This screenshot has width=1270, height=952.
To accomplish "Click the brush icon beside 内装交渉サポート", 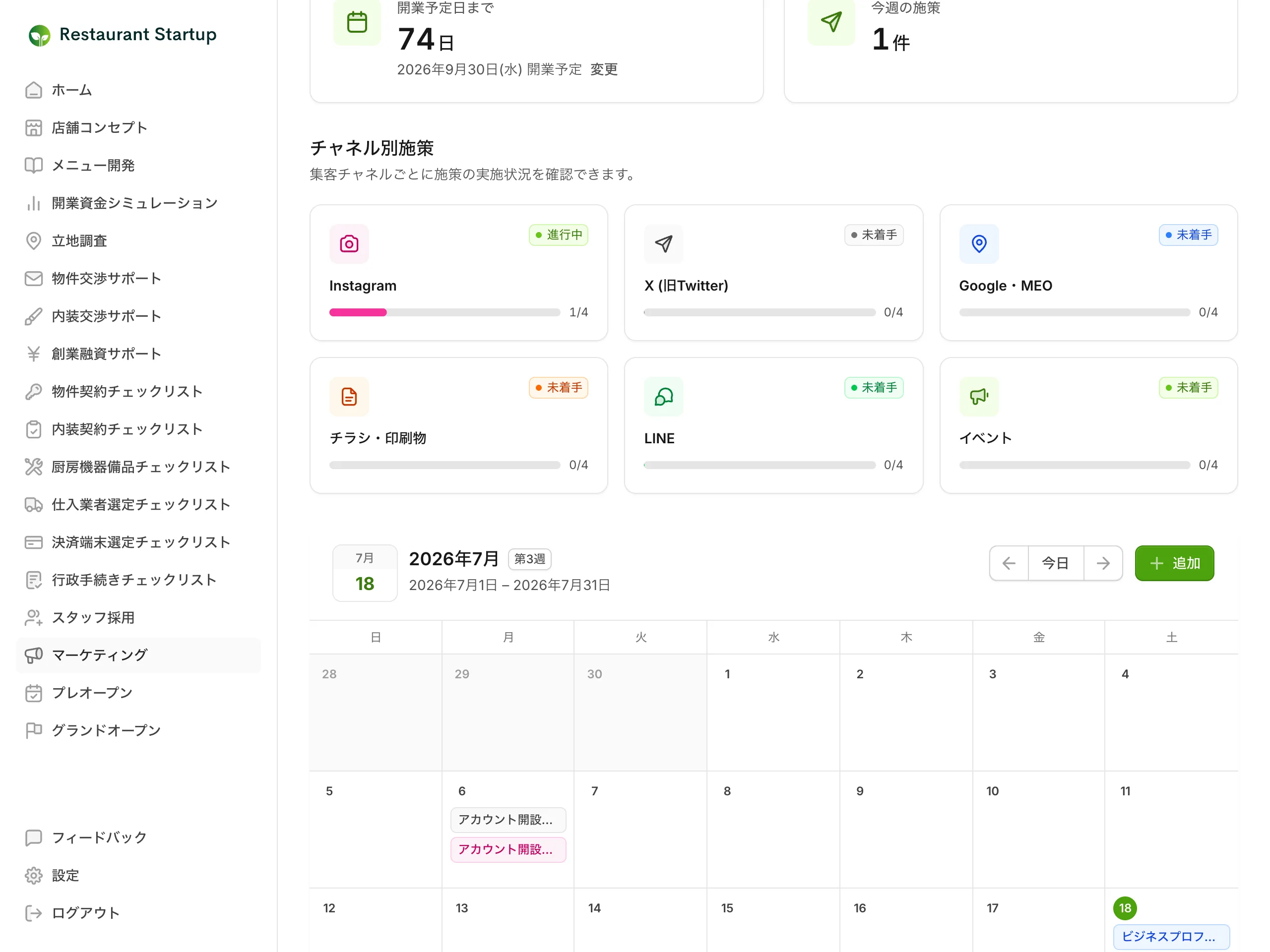I will [34, 316].
